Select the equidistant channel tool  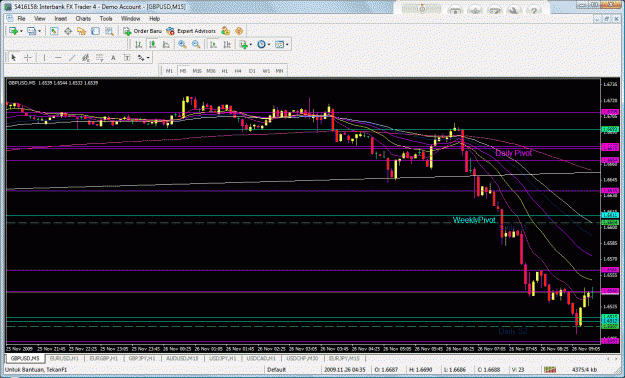85,58
